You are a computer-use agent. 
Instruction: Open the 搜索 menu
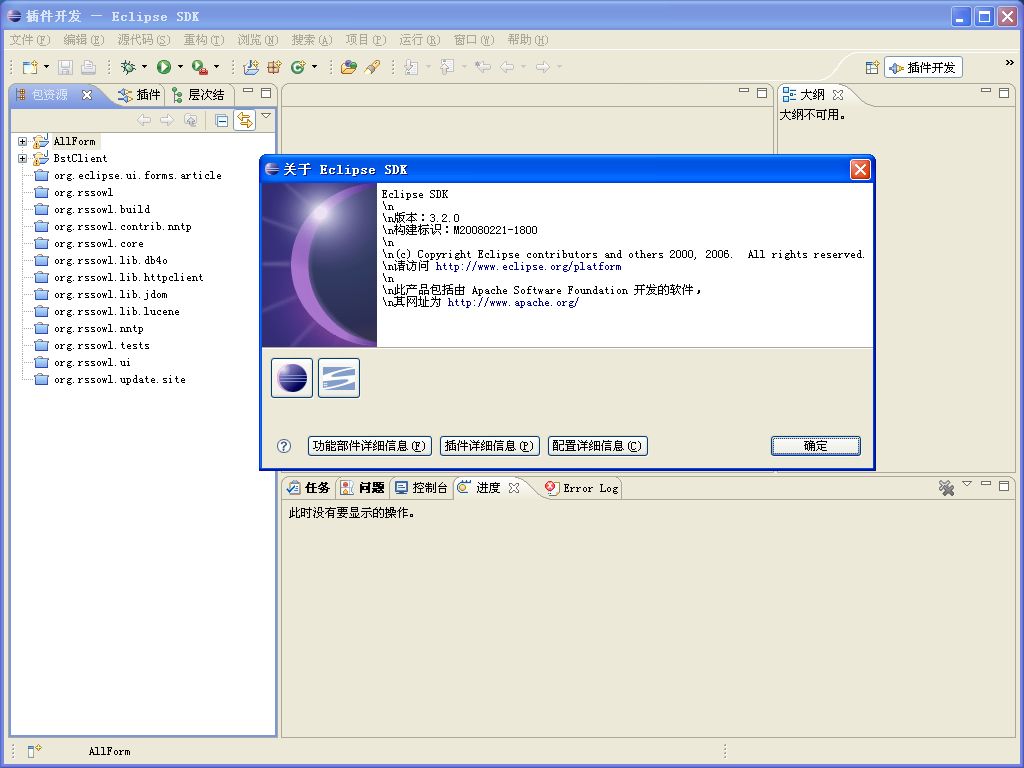click(312, 40)
